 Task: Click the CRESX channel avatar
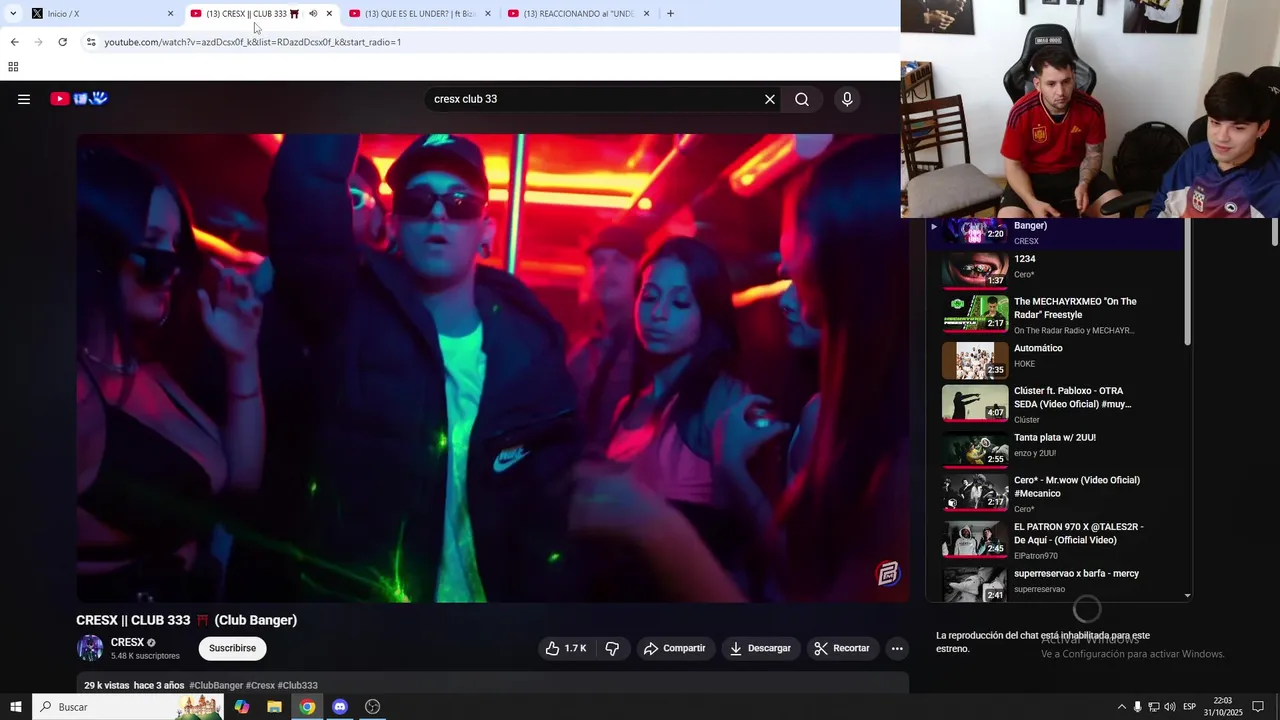click(x=90, y=648)
